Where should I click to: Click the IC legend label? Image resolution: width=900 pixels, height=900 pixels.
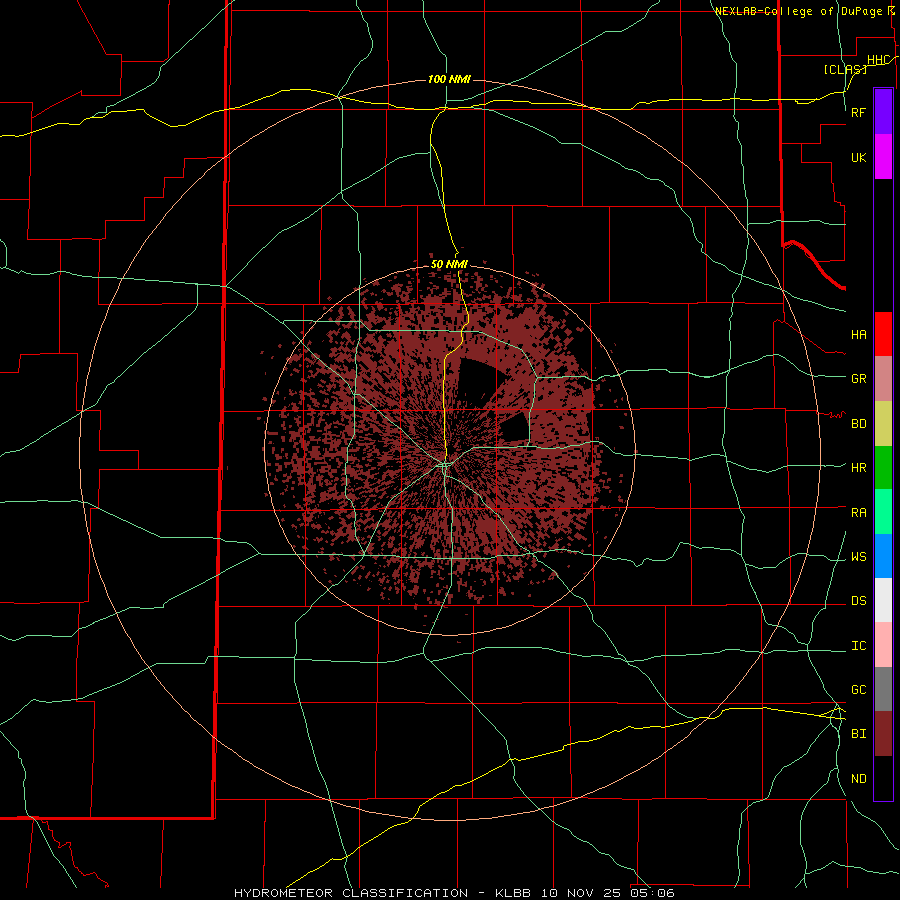coord(859,646)
